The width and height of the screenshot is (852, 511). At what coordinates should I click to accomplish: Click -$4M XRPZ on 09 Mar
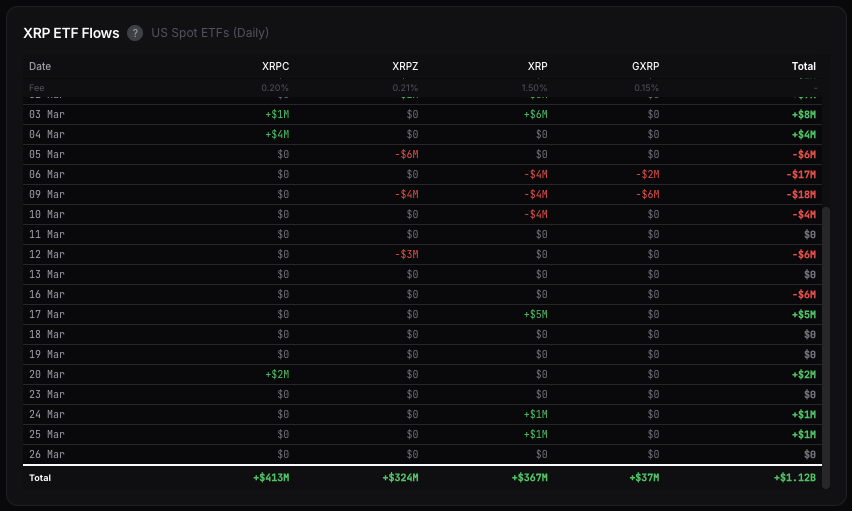click(x=406, y=195)
